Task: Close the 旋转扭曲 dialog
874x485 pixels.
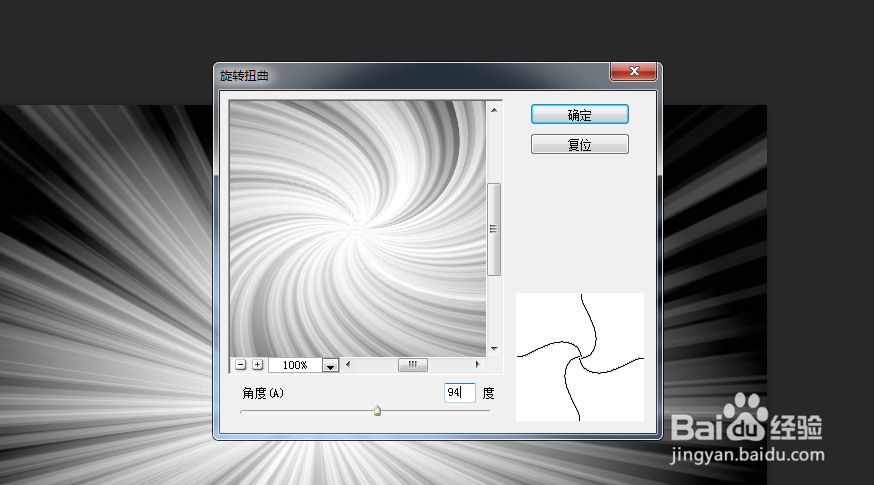Action: (x=633, y=71)
